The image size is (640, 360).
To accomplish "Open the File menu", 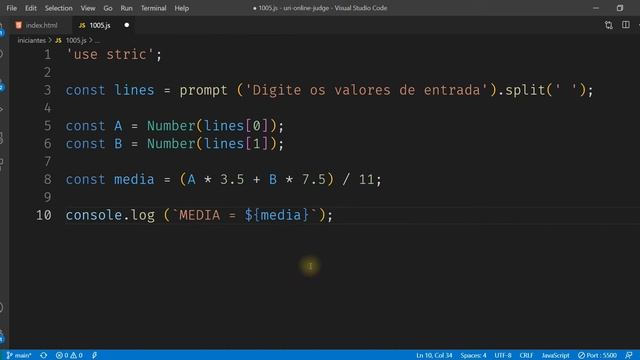I will (11, 8).
